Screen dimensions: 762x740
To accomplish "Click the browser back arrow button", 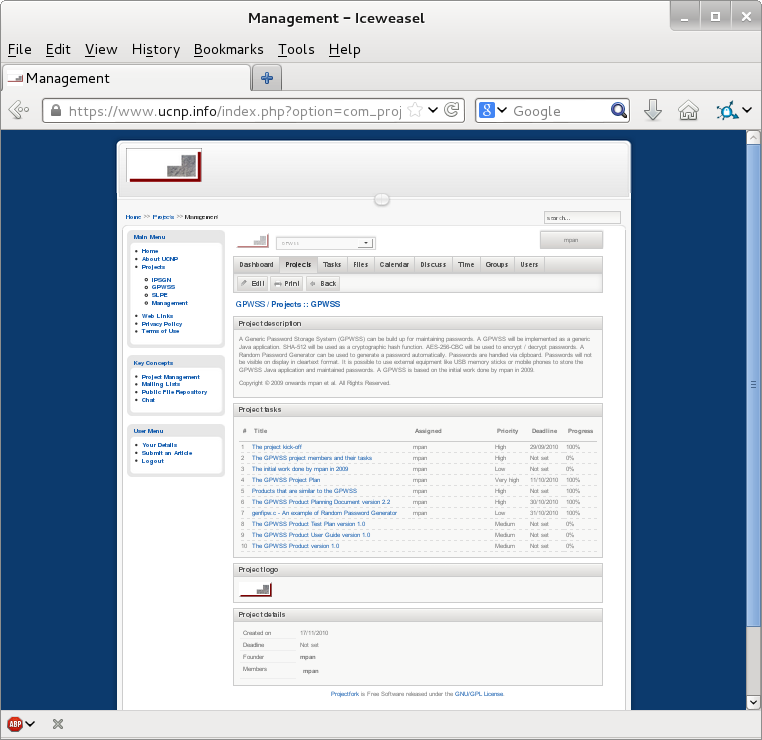I will click(x=19, y=111).
